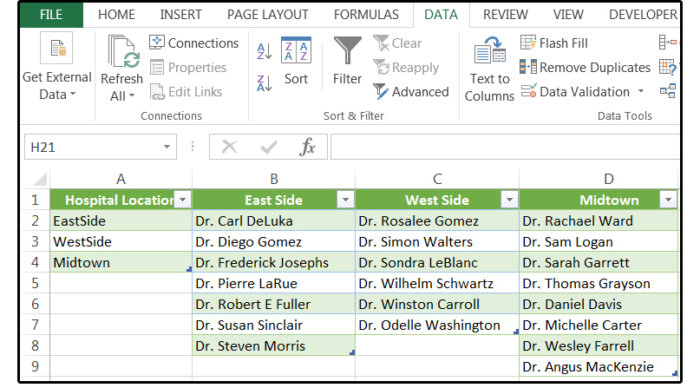Click inside the formula bar
The image size is (700, 388).
(505, 147)
